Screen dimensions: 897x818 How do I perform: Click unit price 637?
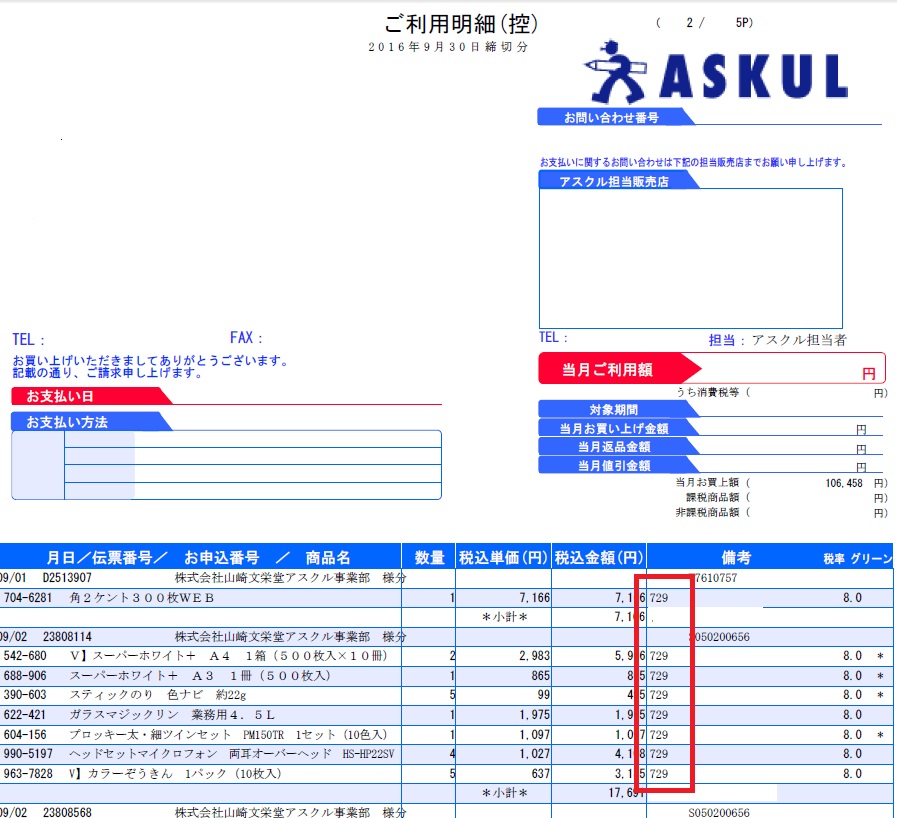tap(541, 773)
